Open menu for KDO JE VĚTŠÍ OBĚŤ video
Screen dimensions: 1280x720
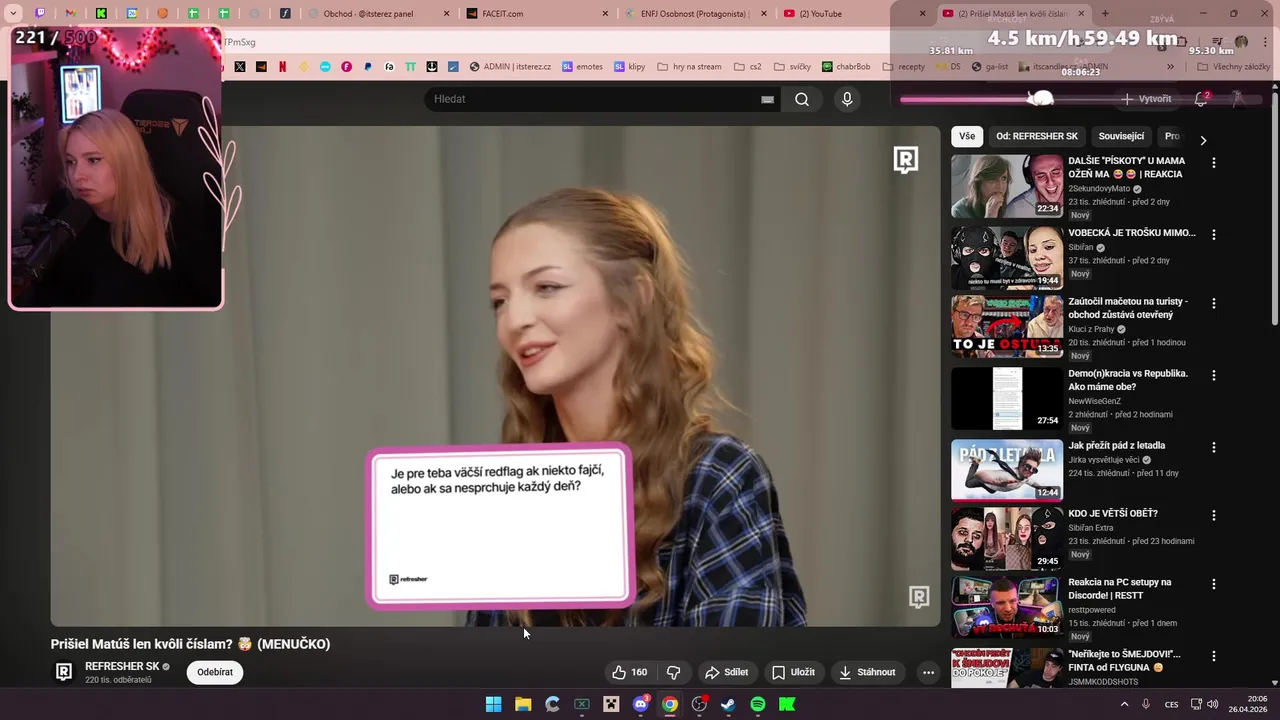coord(1214,515)
